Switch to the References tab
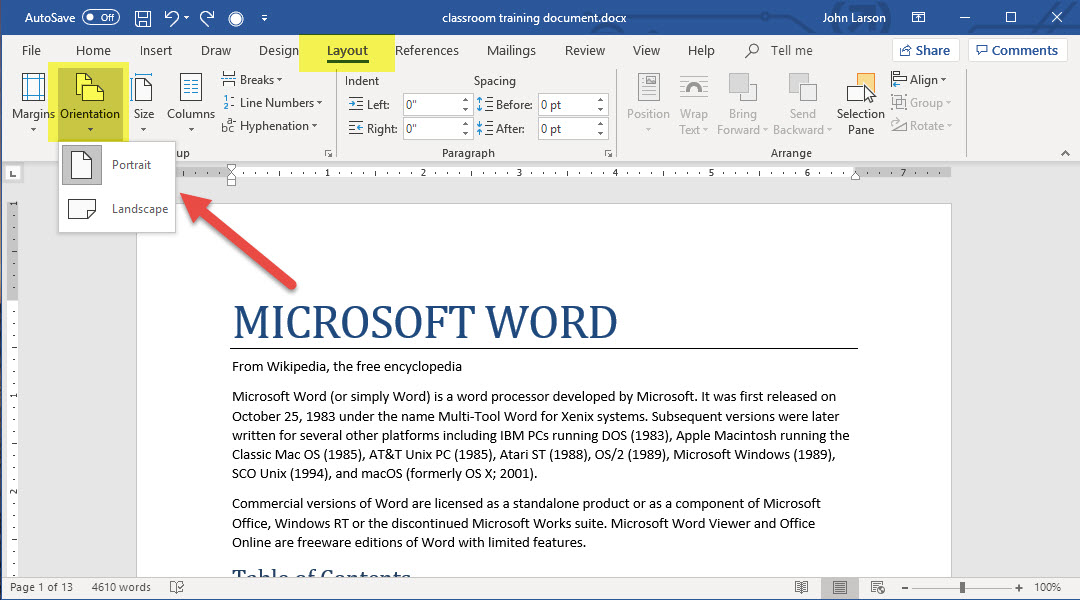 (x=427, y=51)
